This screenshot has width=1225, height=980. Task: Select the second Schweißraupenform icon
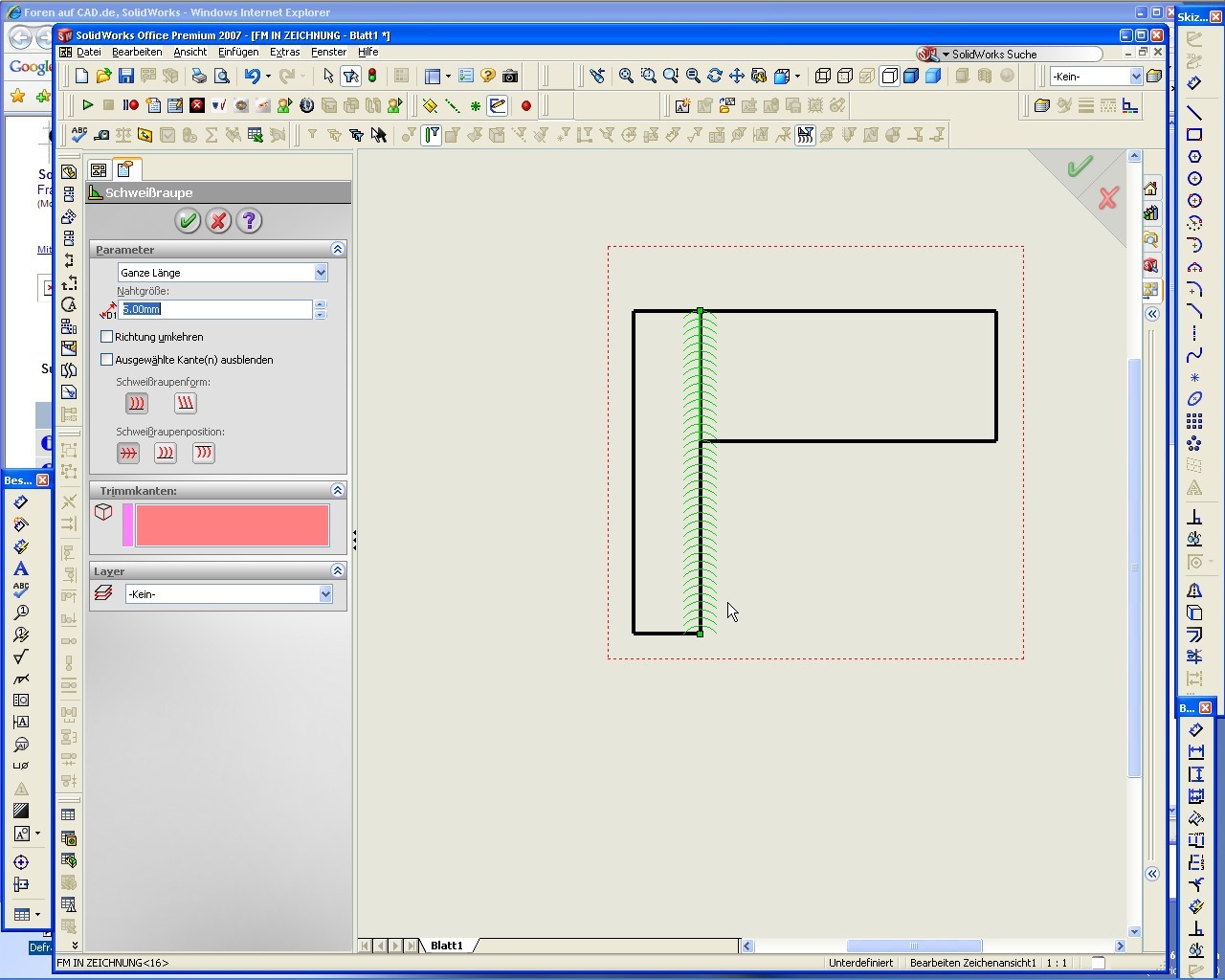185,403
